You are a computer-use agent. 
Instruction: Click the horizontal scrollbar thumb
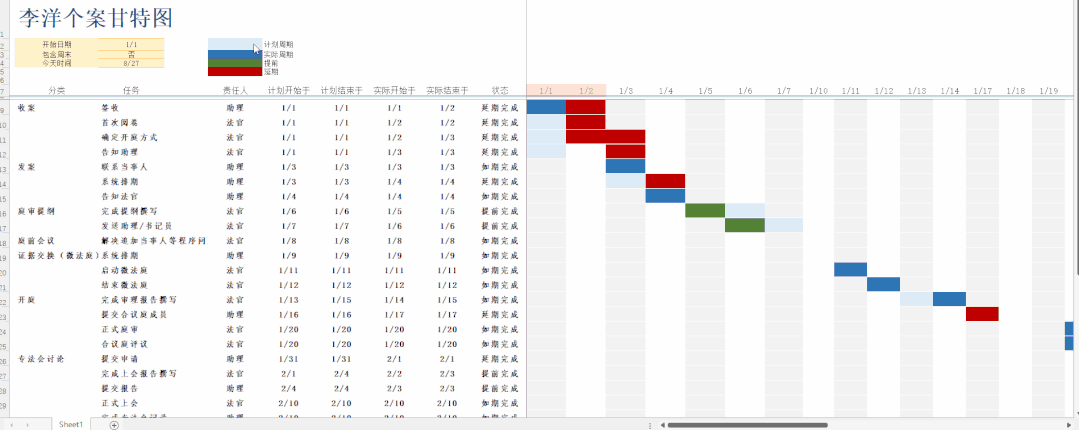747,425
